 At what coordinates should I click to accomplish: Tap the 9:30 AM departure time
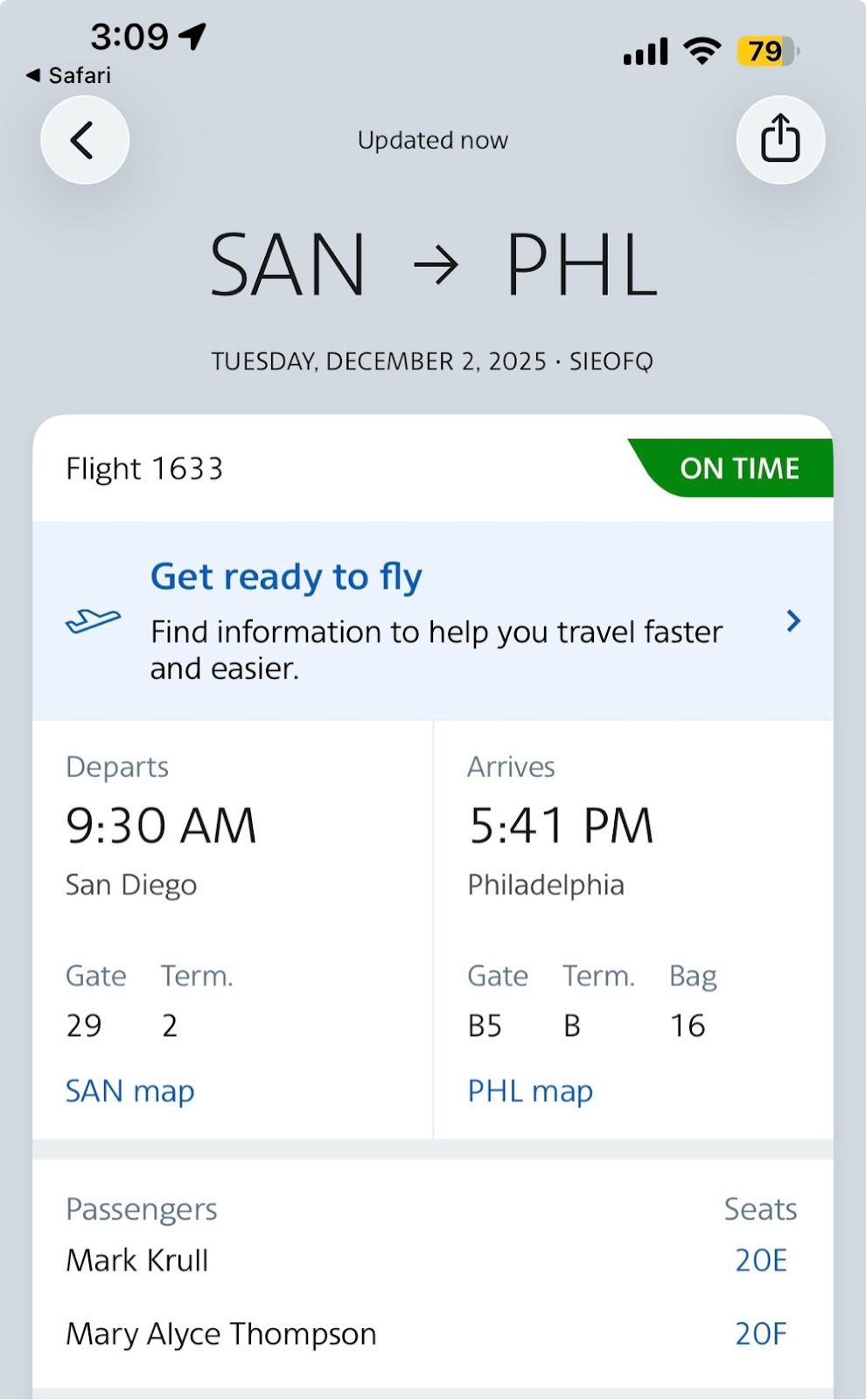click(161, 825)
